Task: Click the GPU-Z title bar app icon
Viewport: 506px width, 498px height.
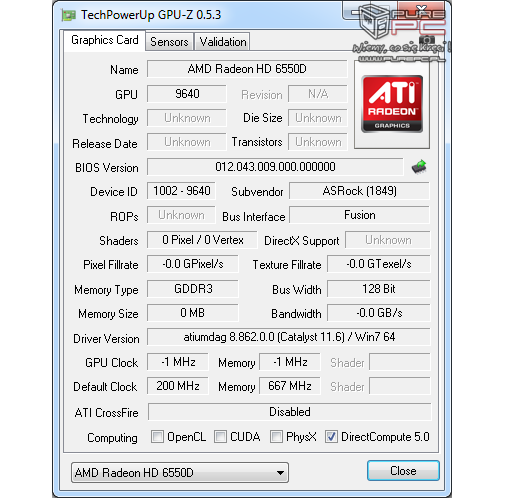Action: coord(69,15)
